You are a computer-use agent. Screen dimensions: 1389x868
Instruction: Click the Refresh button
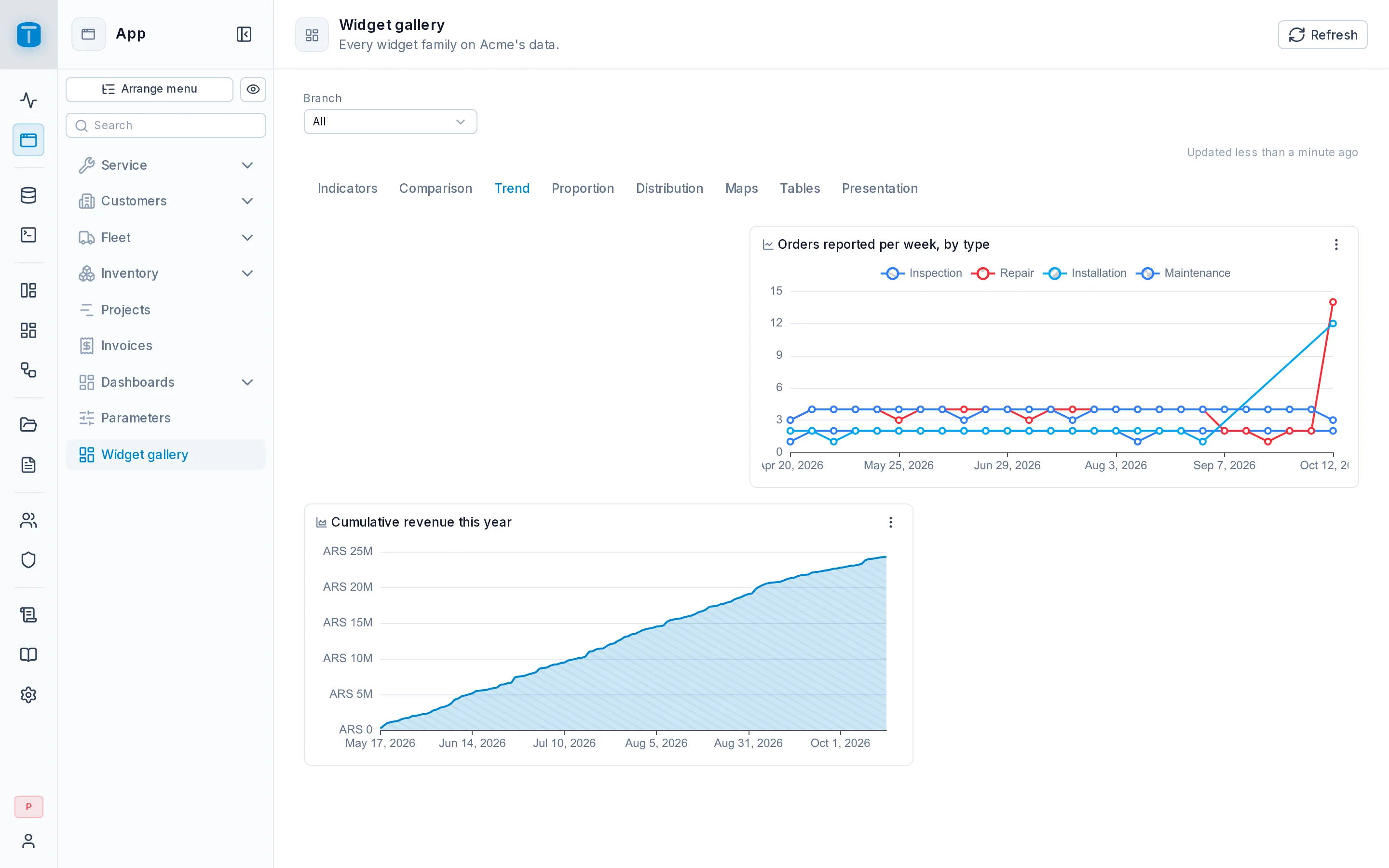1322,35
